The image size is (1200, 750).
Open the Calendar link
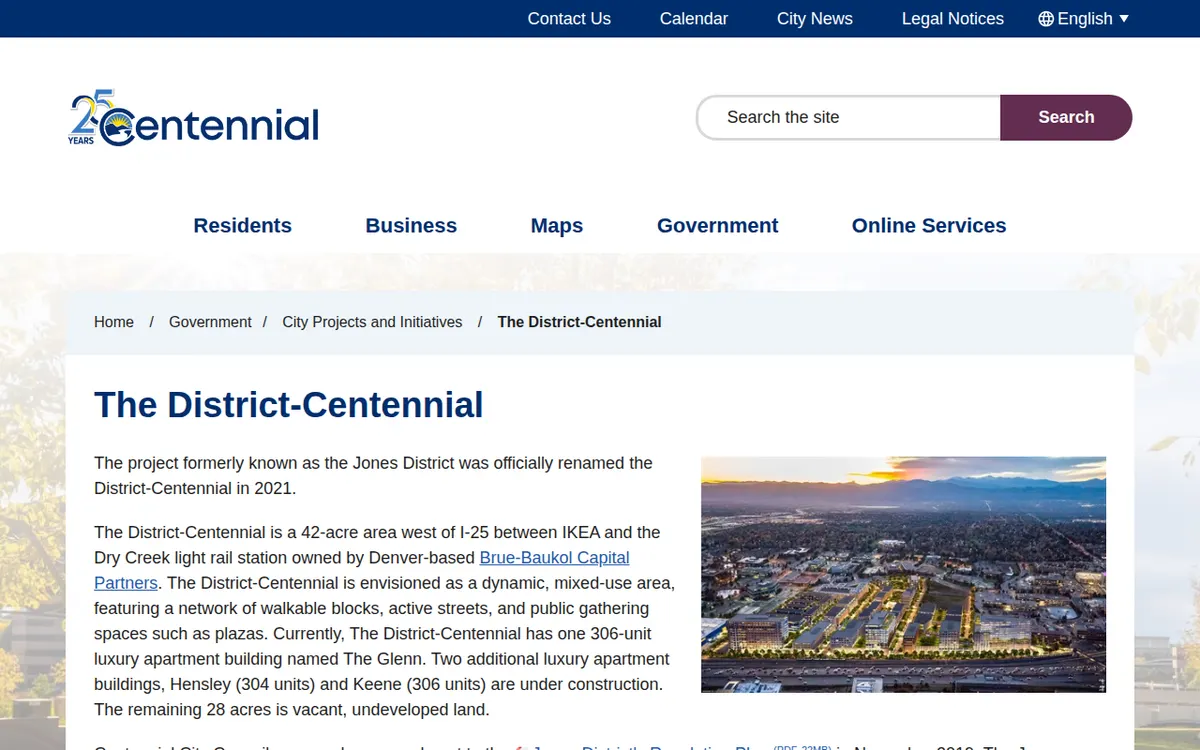694,19
